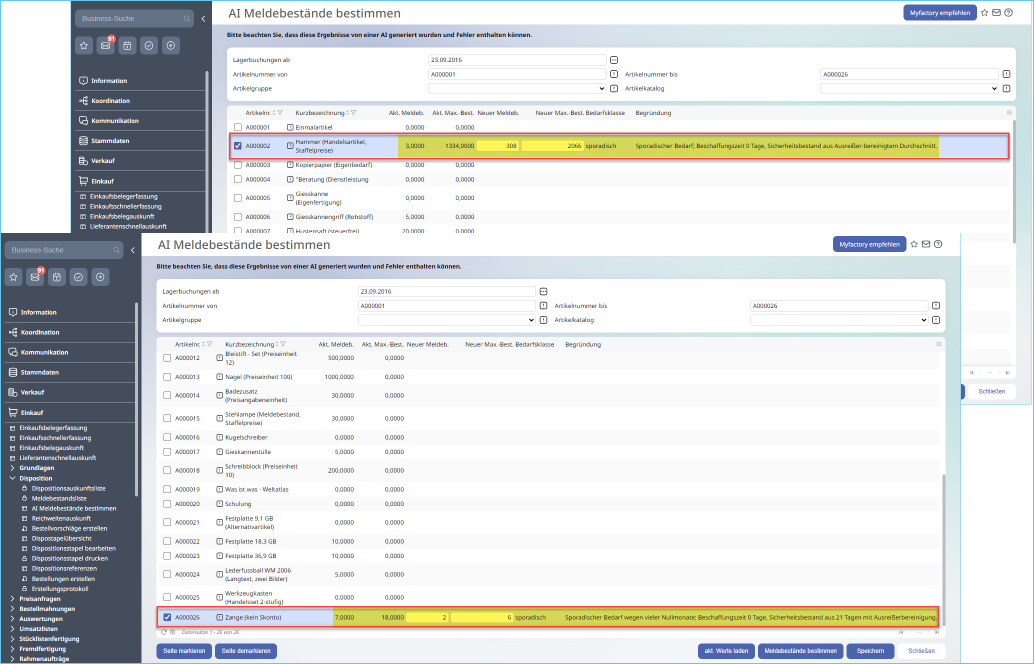Open lookup icon beside Artikelnummer von, front window

(x=543, y=306)
